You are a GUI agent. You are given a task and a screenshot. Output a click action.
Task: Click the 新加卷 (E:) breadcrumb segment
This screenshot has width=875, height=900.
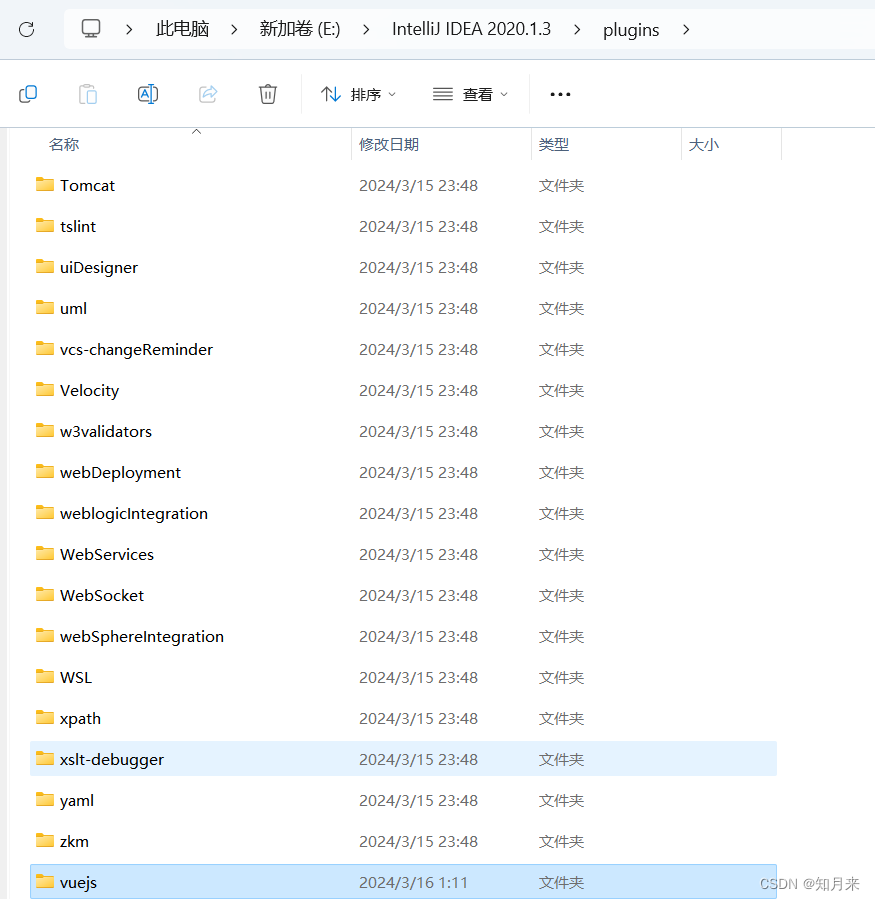click(x=300, y=29)
